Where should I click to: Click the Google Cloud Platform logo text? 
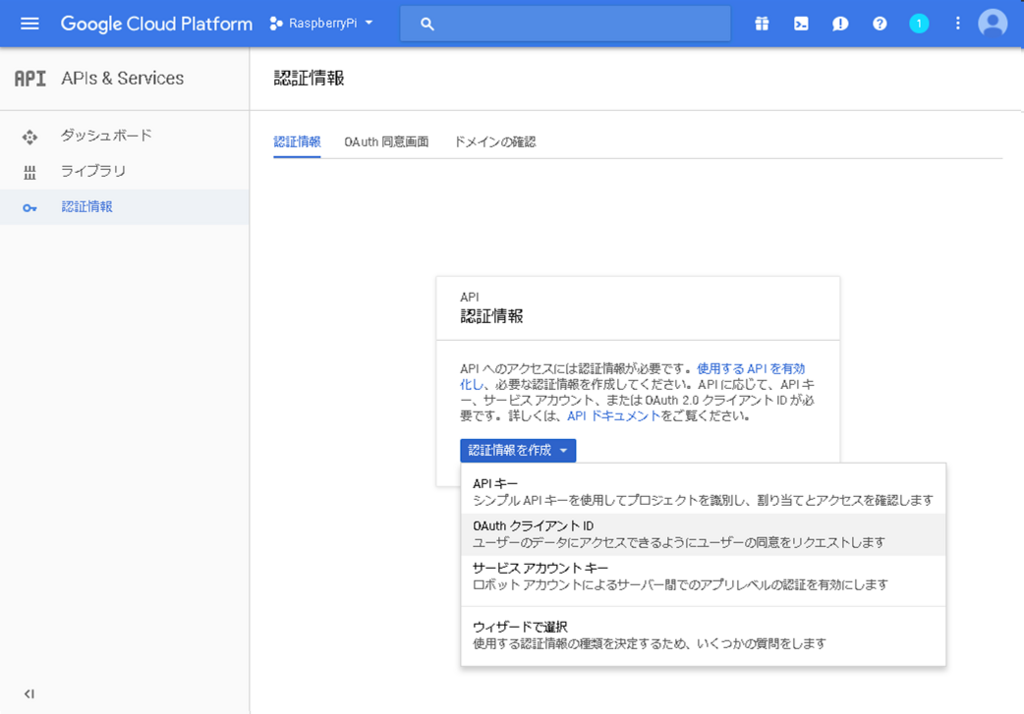tap(157, 24)
